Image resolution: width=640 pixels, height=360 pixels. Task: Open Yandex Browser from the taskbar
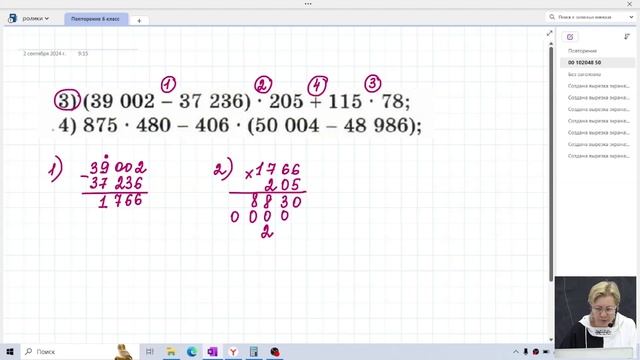[x=233, y=351]
